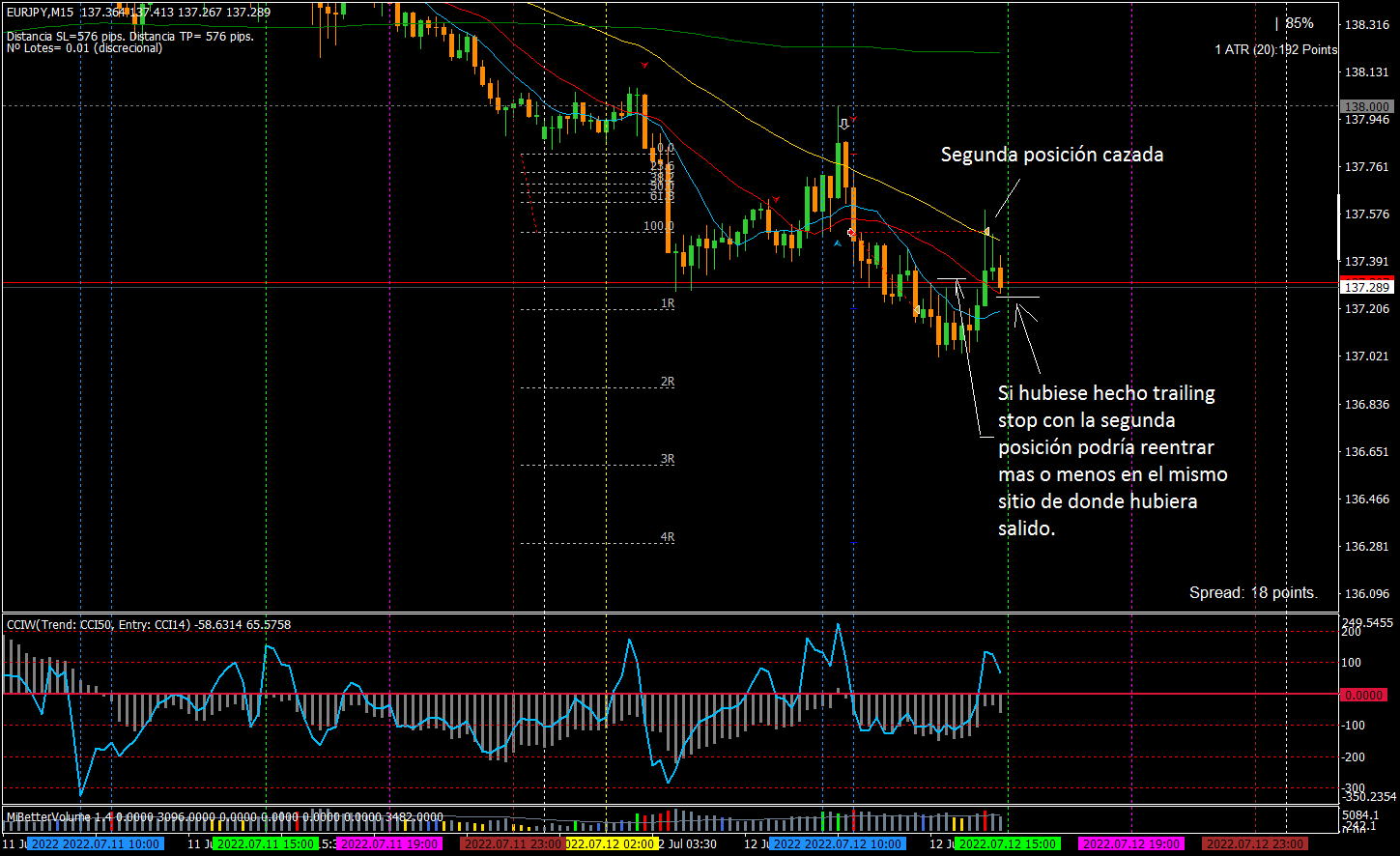Select the 2022.07.11 15:00 green time label

[x=264, y=843]
